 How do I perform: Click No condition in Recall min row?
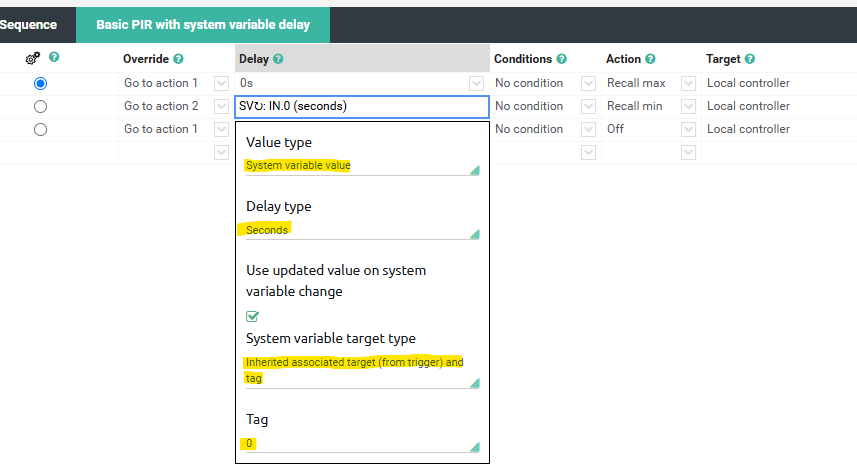click(x=529, y=106)
